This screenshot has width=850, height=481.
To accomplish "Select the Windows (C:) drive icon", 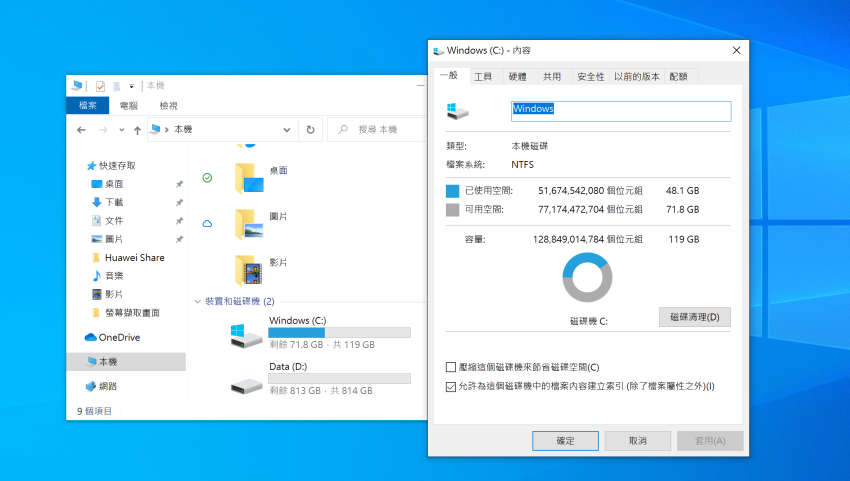I will click(x=246, y=336).
